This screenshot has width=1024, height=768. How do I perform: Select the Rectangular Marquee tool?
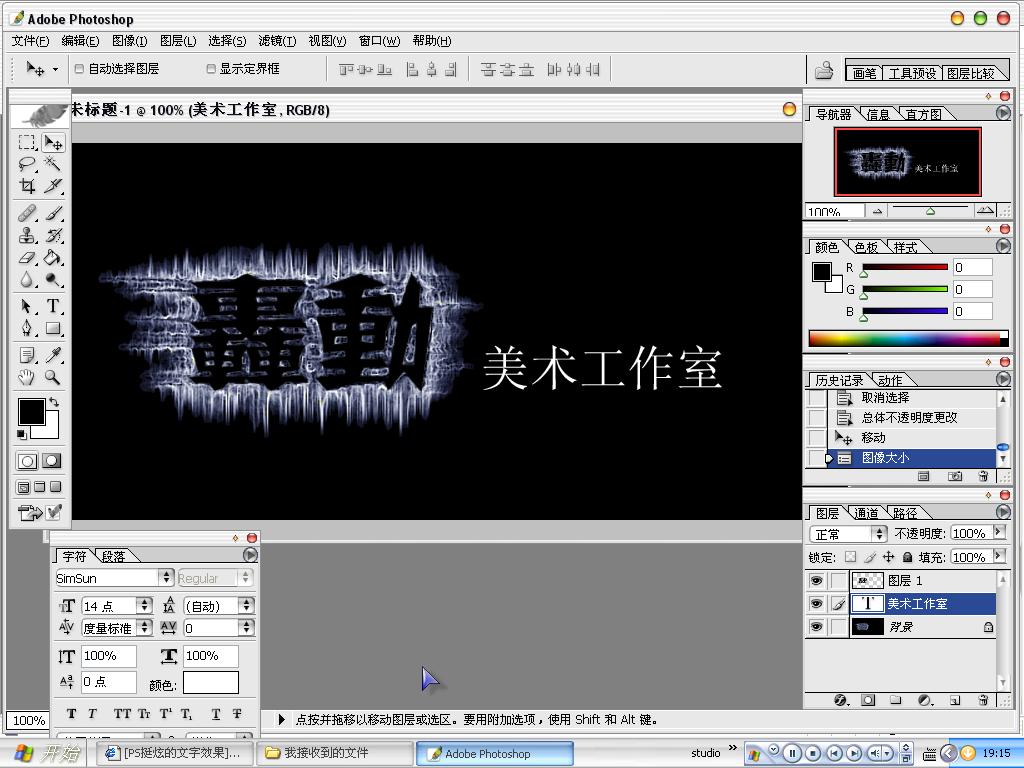(x=27, y=142)
